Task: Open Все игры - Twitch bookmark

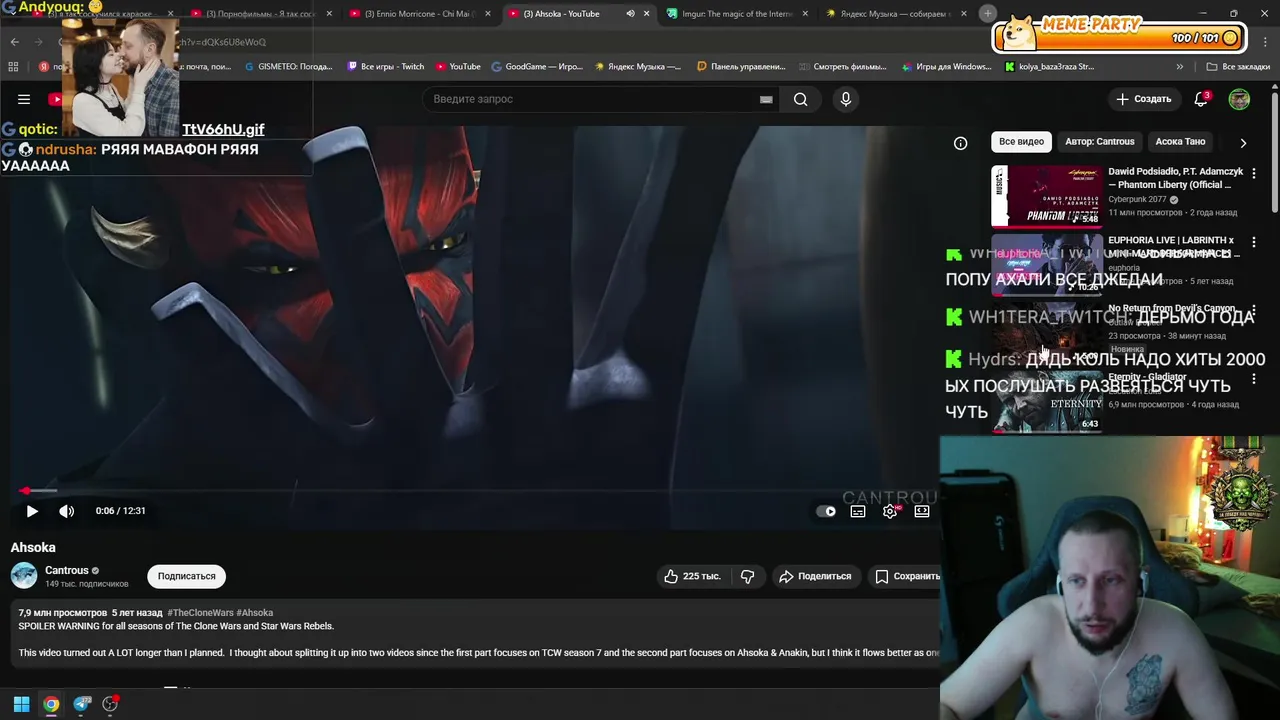Action: (385, 67)
